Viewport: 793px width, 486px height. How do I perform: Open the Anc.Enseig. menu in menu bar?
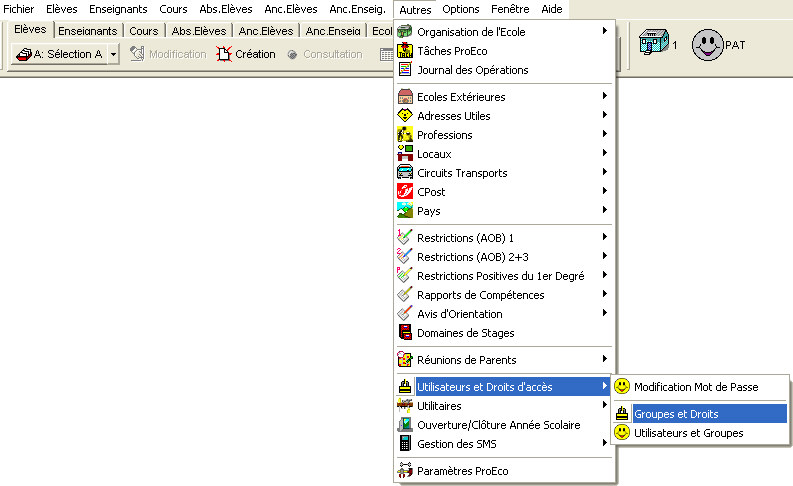click(x=357, y=9)
